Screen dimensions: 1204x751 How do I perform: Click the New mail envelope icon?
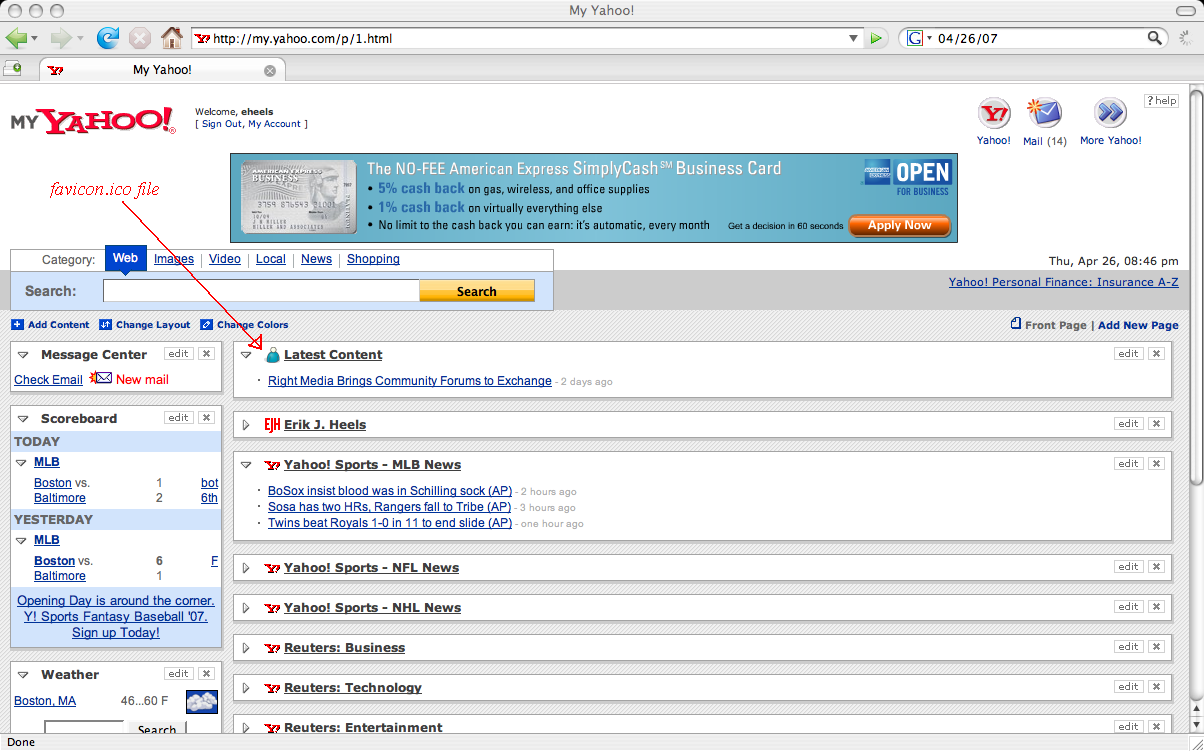click(x=101, y=378)
